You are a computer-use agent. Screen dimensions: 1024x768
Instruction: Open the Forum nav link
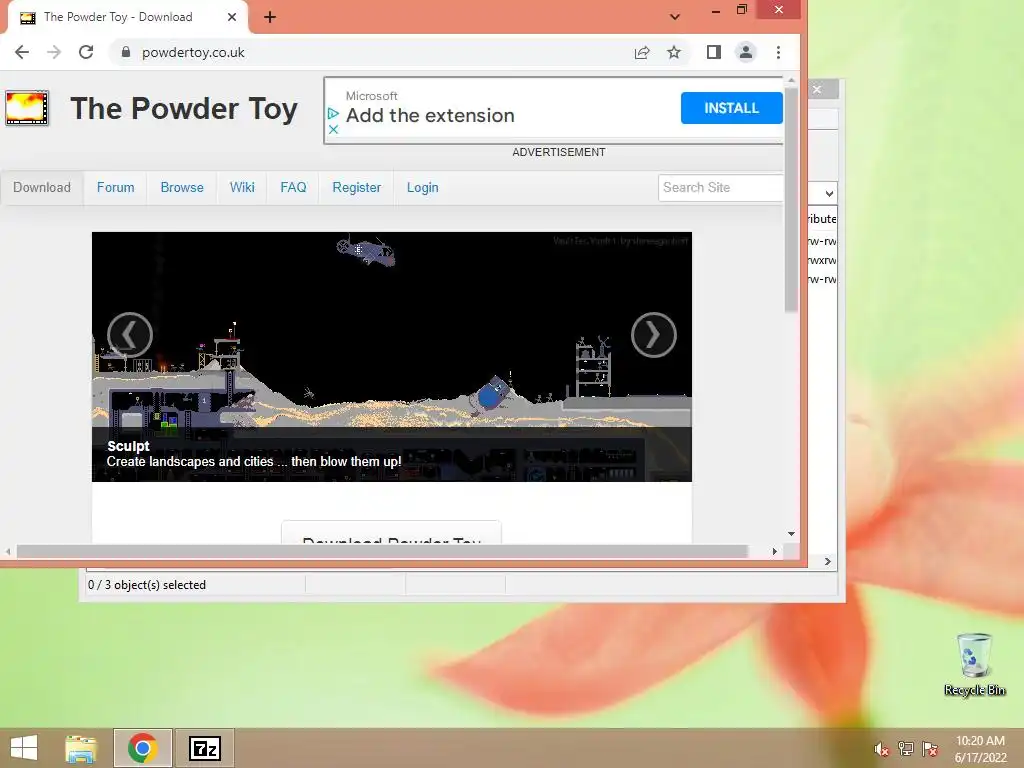pyautogui.click(x=116, y=187)
